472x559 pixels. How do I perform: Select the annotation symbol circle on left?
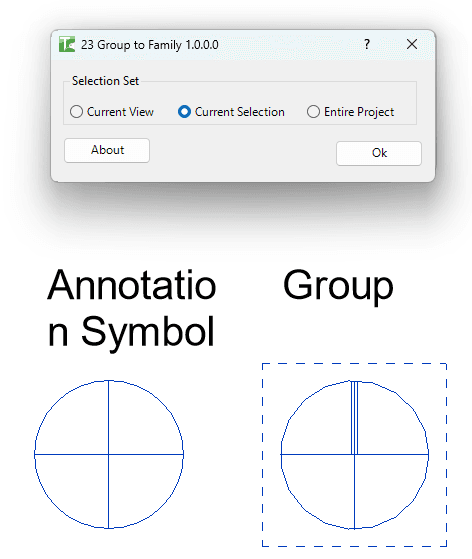point(109,454)
